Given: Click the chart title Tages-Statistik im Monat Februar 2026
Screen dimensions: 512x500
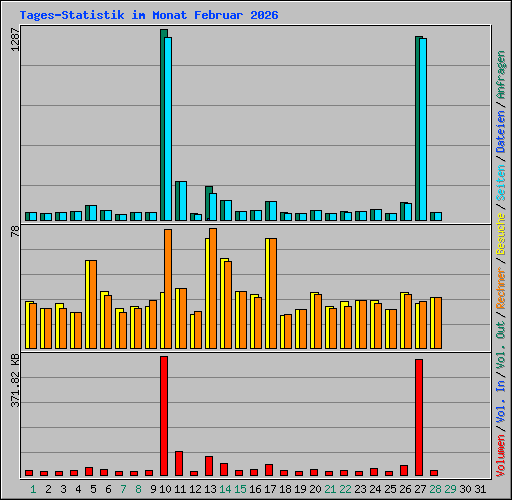Looking at the screenshot, I should point(149,15).
